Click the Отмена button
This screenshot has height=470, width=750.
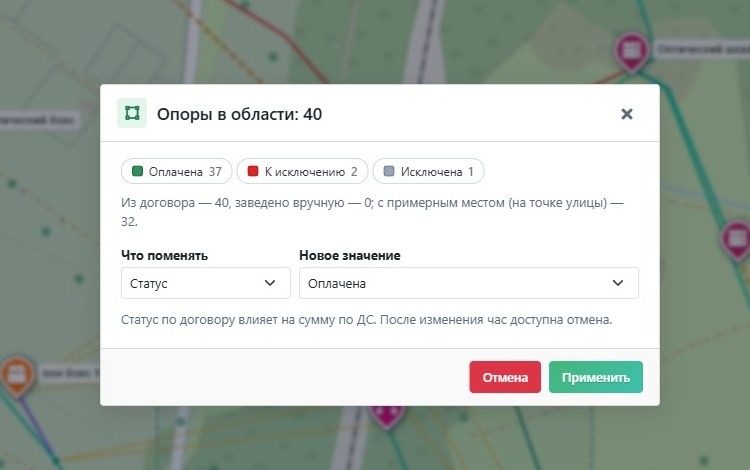505,377
